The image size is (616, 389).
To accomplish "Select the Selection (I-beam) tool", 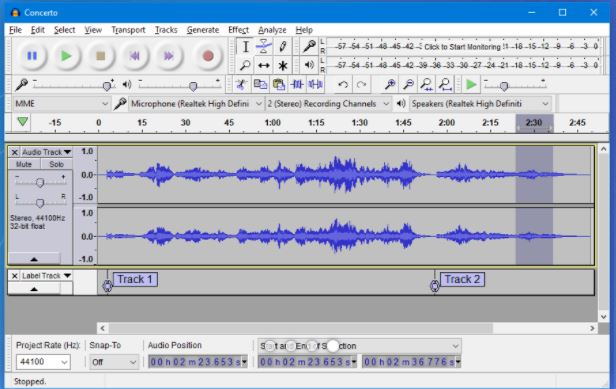I will tap(245, 47).
